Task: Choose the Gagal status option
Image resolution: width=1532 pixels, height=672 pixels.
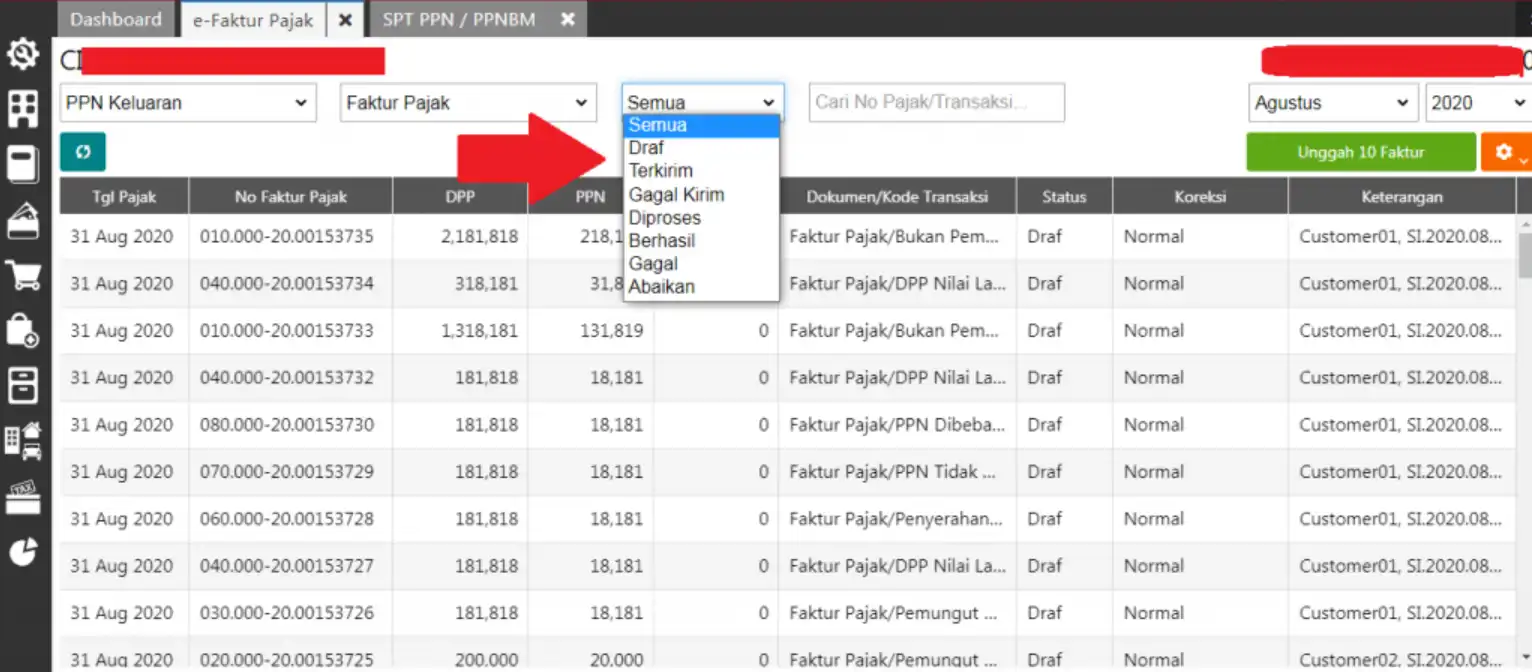Action: tap(700, 264)
